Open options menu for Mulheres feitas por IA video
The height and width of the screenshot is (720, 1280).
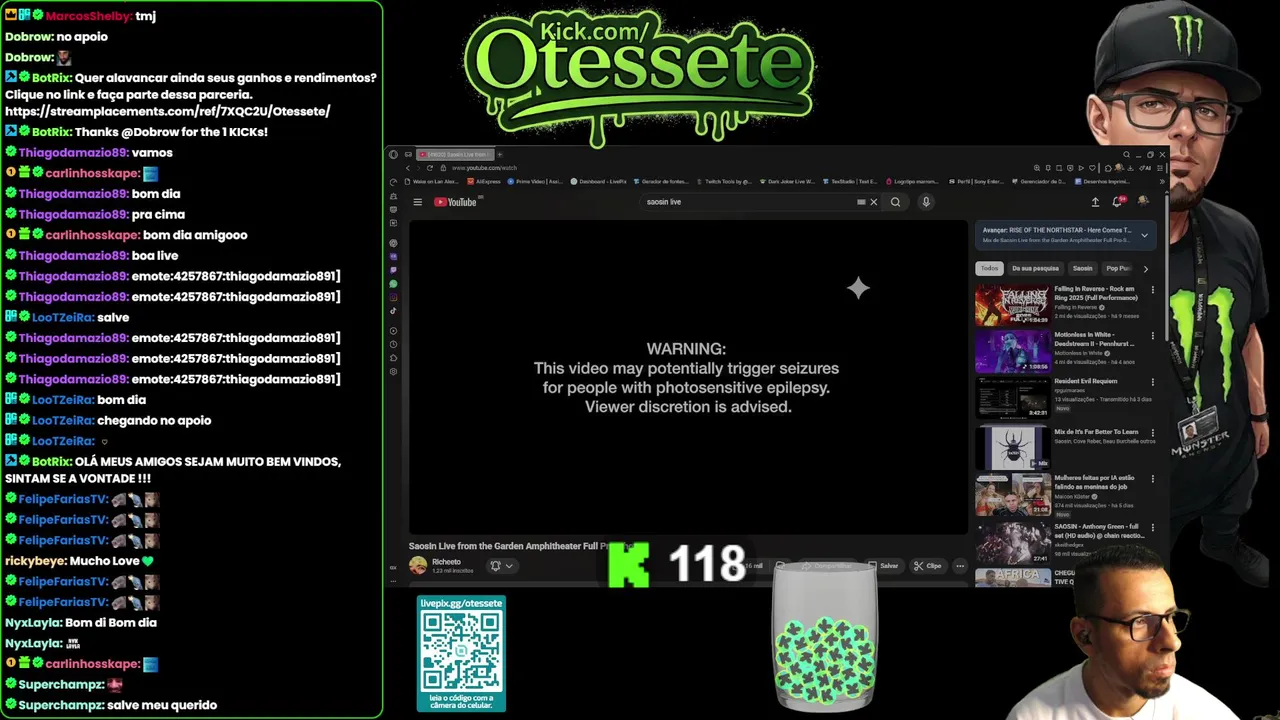coord(1153,478)
